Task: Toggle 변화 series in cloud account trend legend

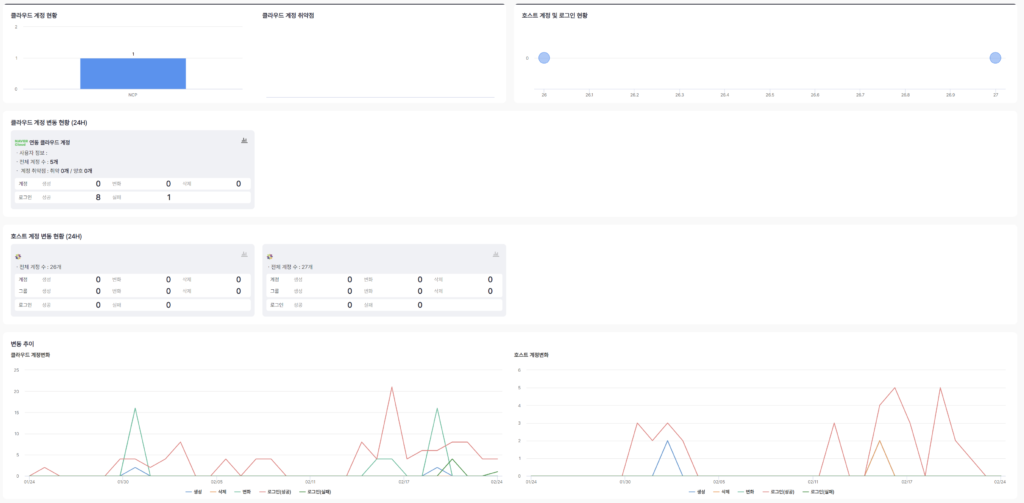Action: (x=243, y=492)
